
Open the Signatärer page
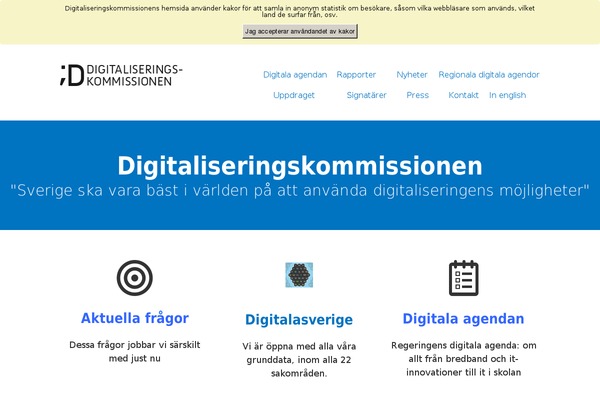pyautogui.click(x=367, y=95)
